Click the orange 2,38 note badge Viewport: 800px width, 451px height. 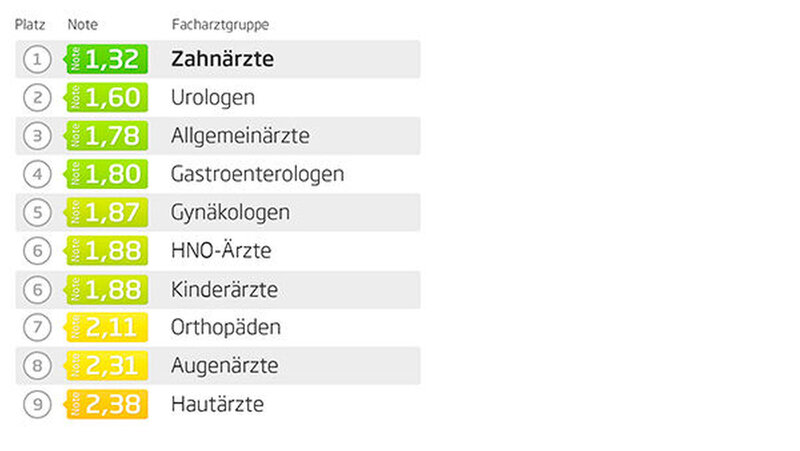pyautogui.click(x=106, y=405)
